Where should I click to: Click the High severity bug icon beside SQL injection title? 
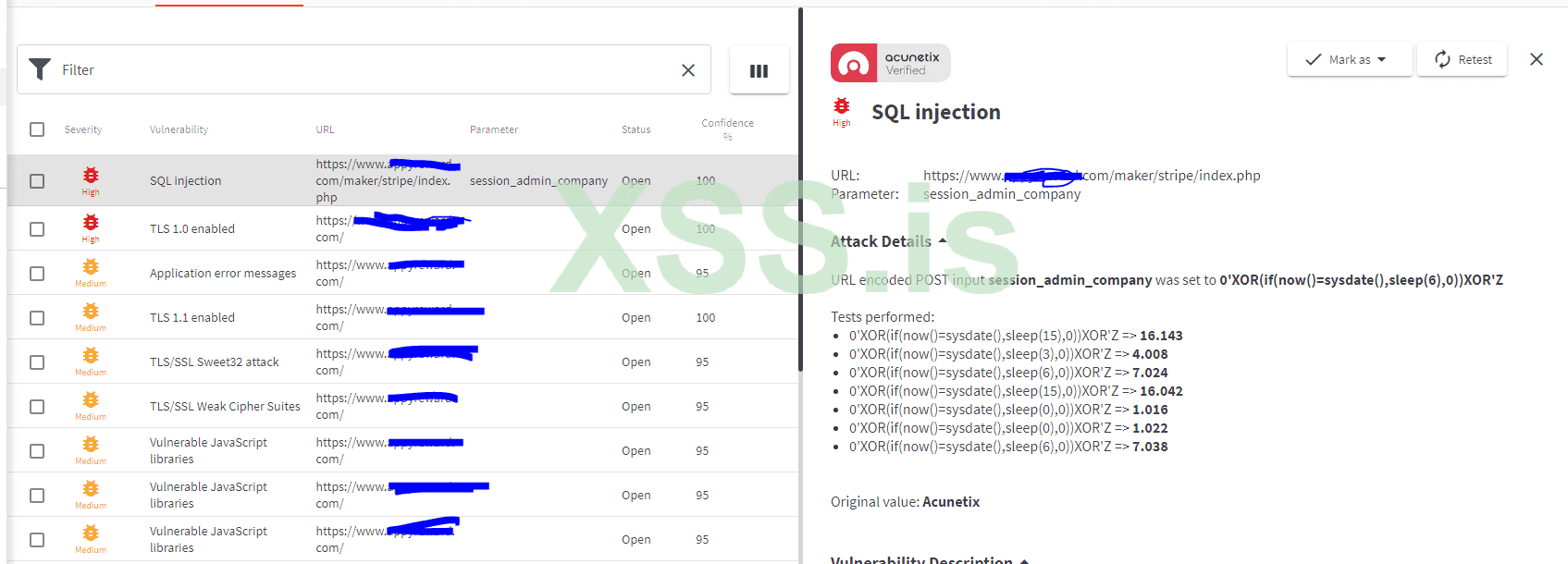842,106
